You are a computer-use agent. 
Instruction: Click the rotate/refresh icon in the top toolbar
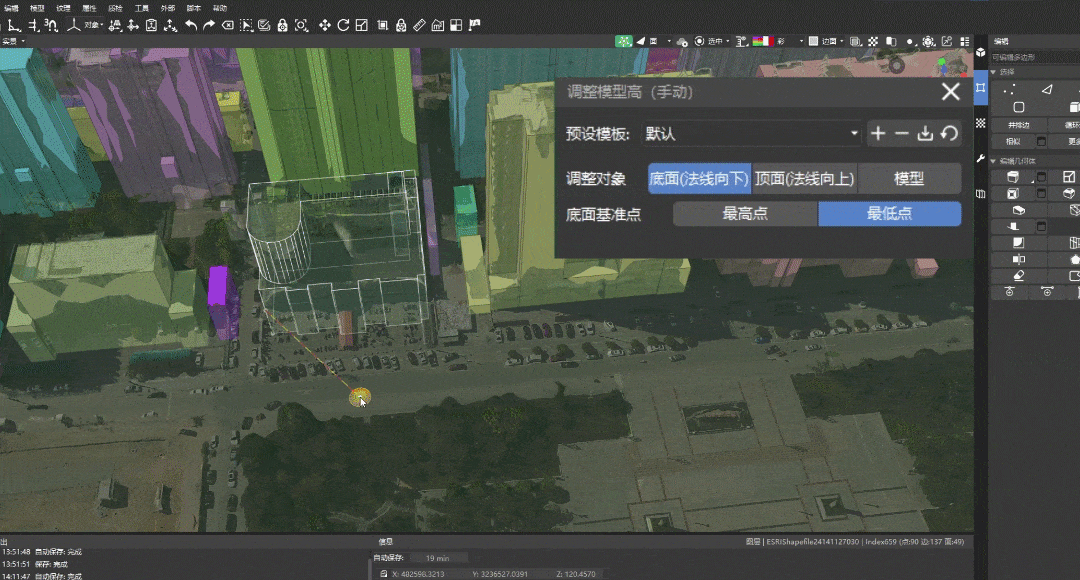click(343, 25)
